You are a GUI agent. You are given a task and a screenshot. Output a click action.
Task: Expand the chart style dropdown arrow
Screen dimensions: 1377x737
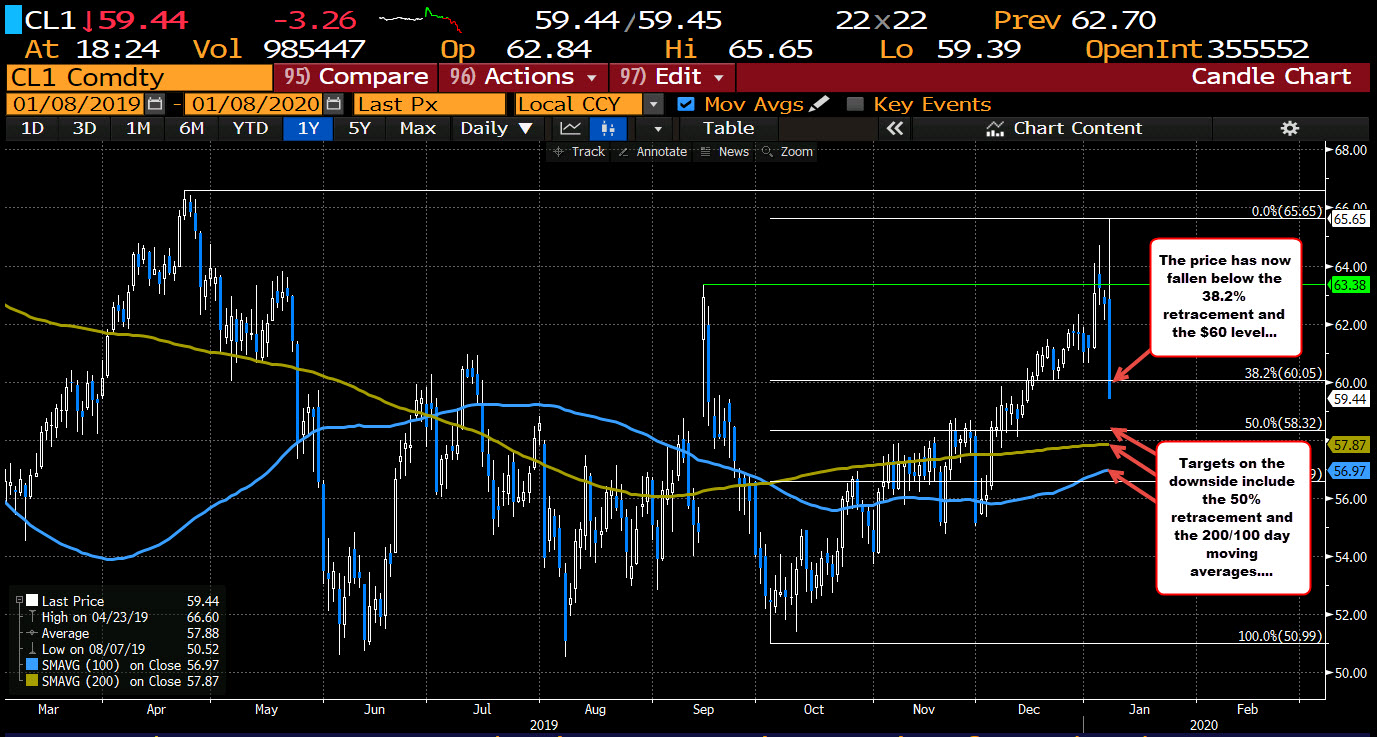coord(657,128)
